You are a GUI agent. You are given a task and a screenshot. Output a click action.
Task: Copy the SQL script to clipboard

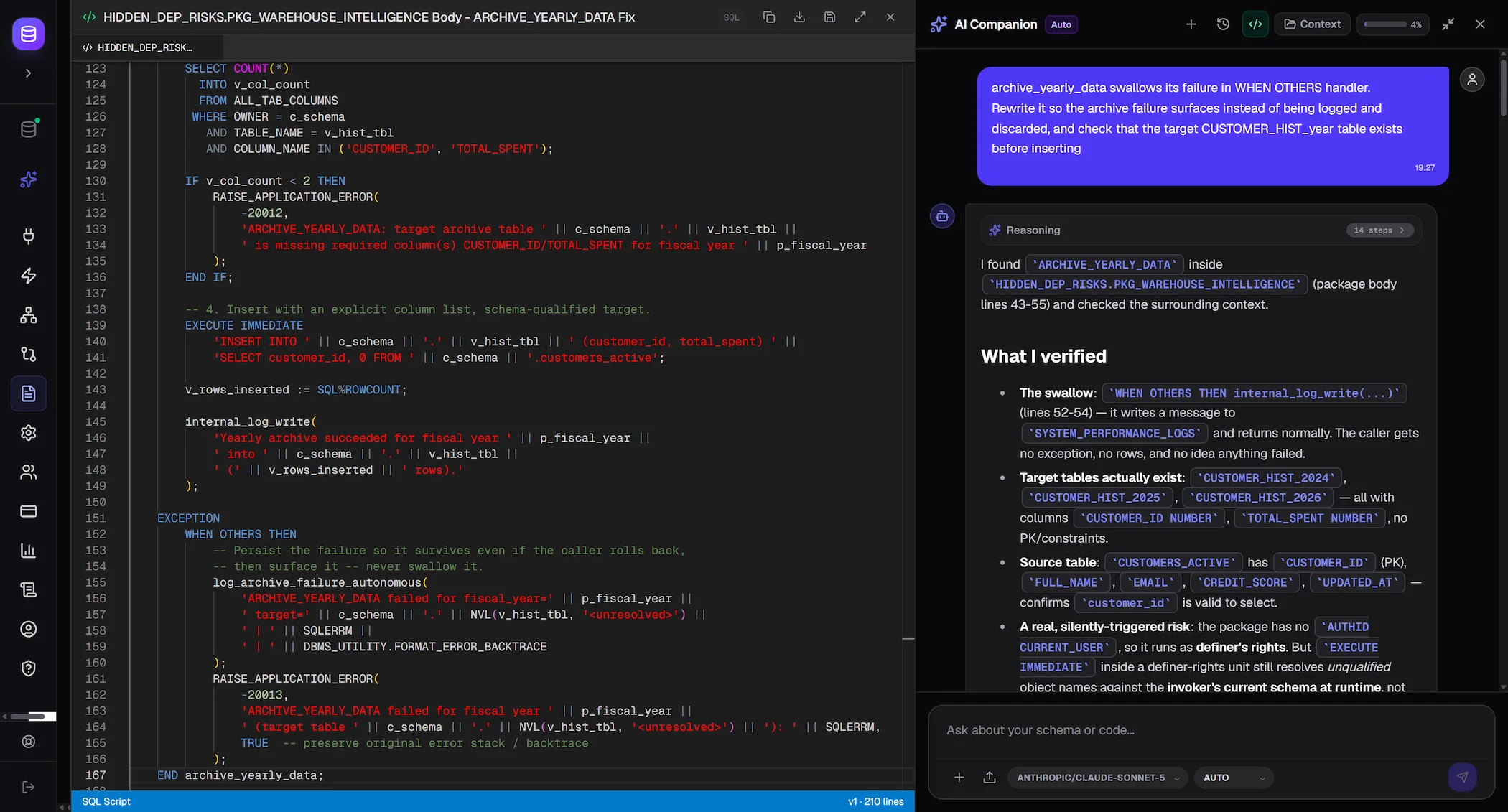[768, 17]
